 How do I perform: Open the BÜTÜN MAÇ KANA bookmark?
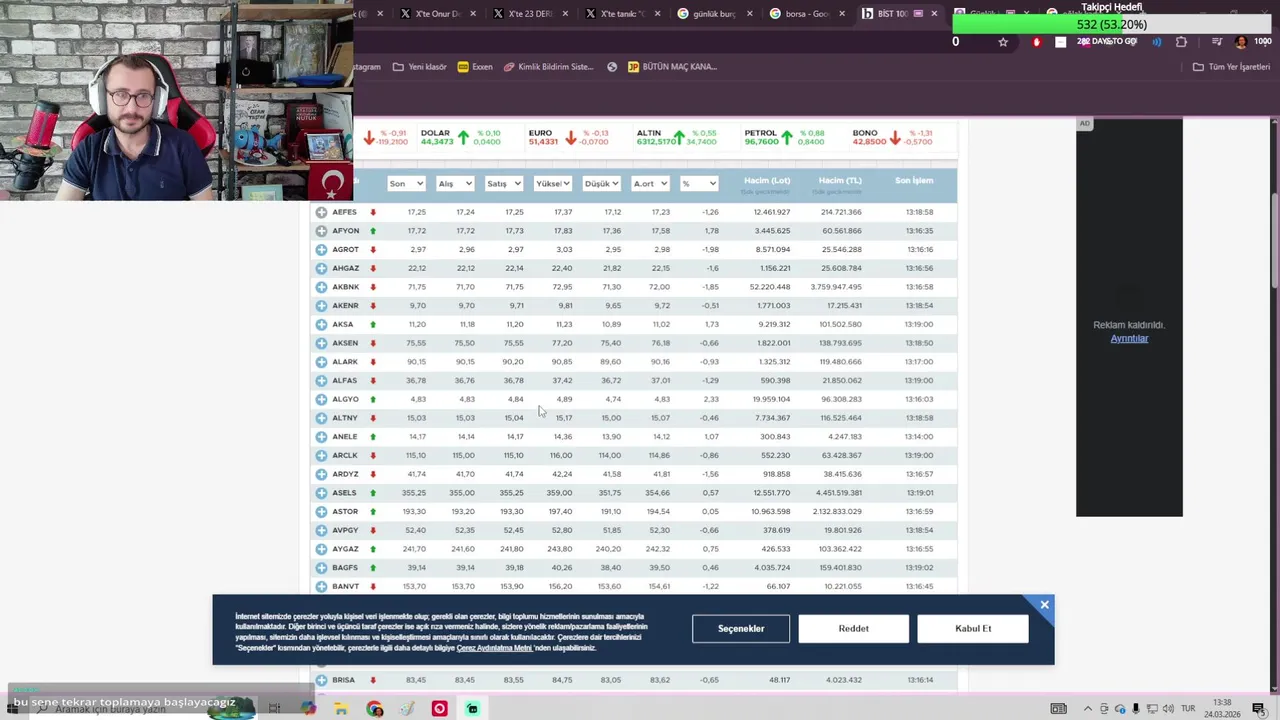point(672,67)
